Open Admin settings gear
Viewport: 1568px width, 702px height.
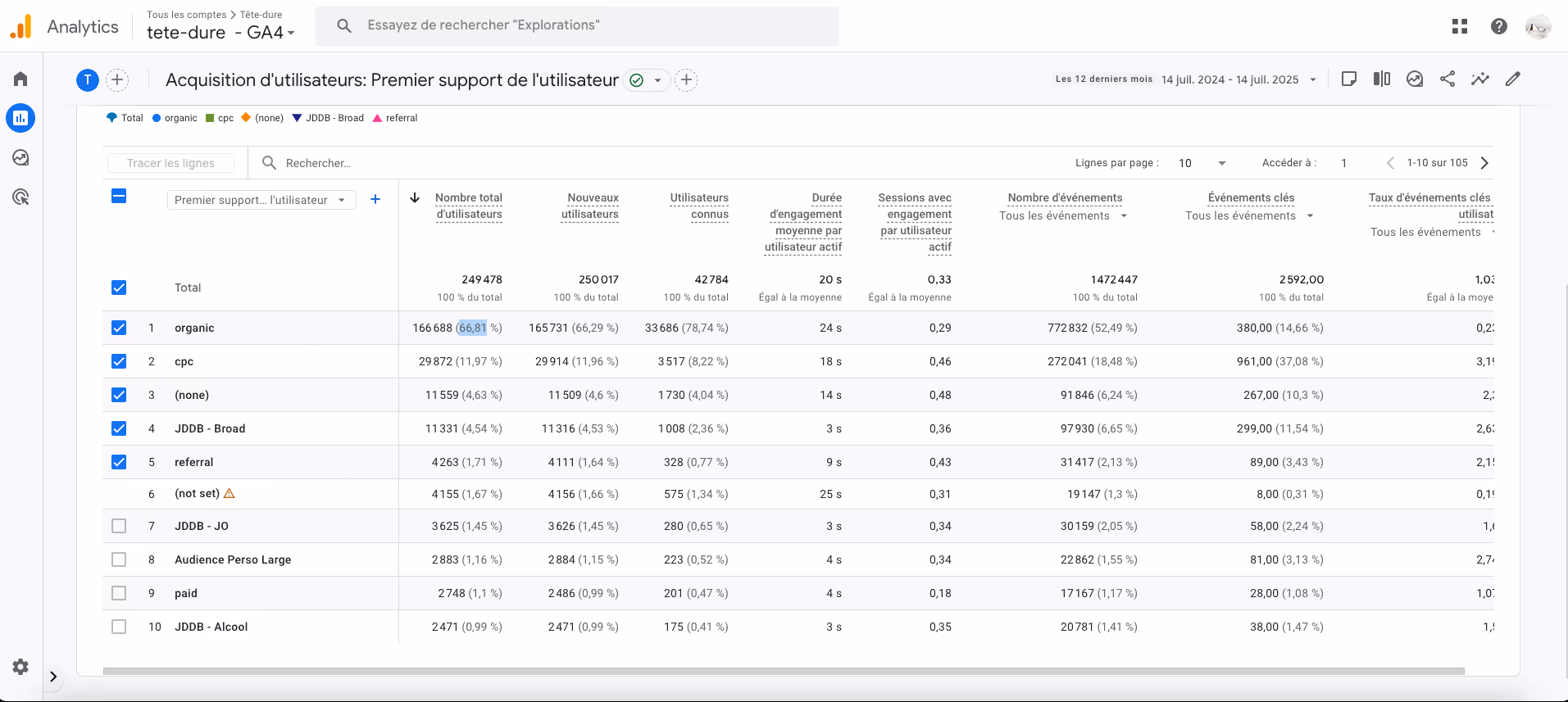pyautogui.click(x=20, y=667)
